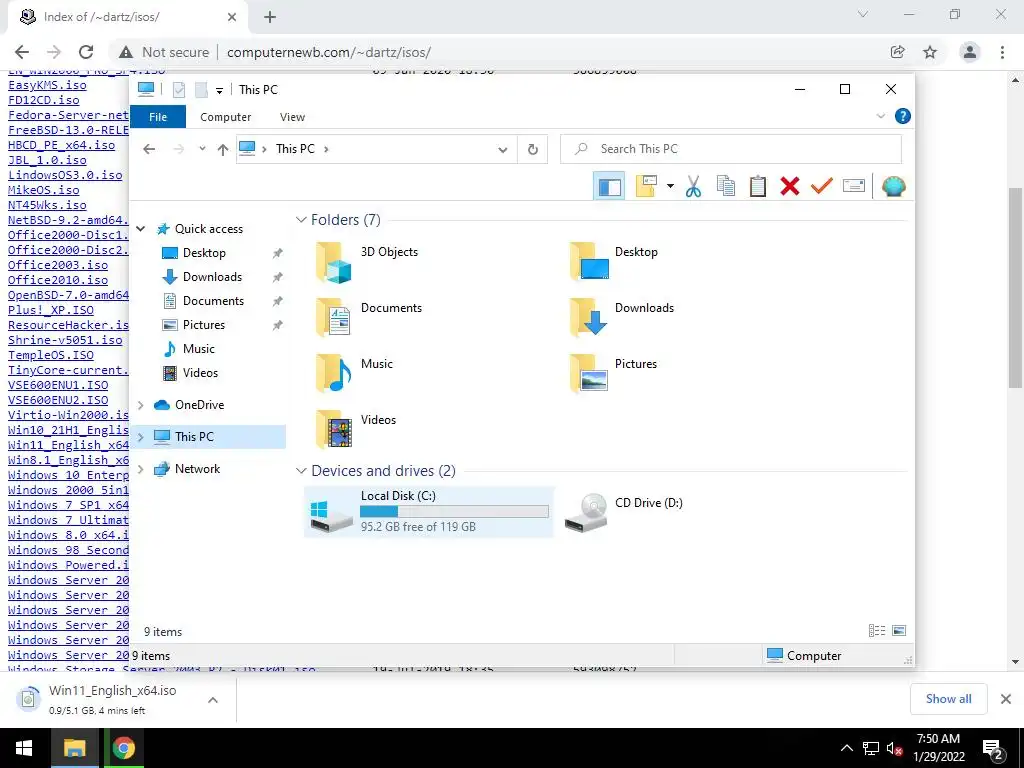This screenshot has width=1024, height=768.
Task: Select Desktop in Quick access sidebar
Action: pyautogui.click(x=204, y=253)
